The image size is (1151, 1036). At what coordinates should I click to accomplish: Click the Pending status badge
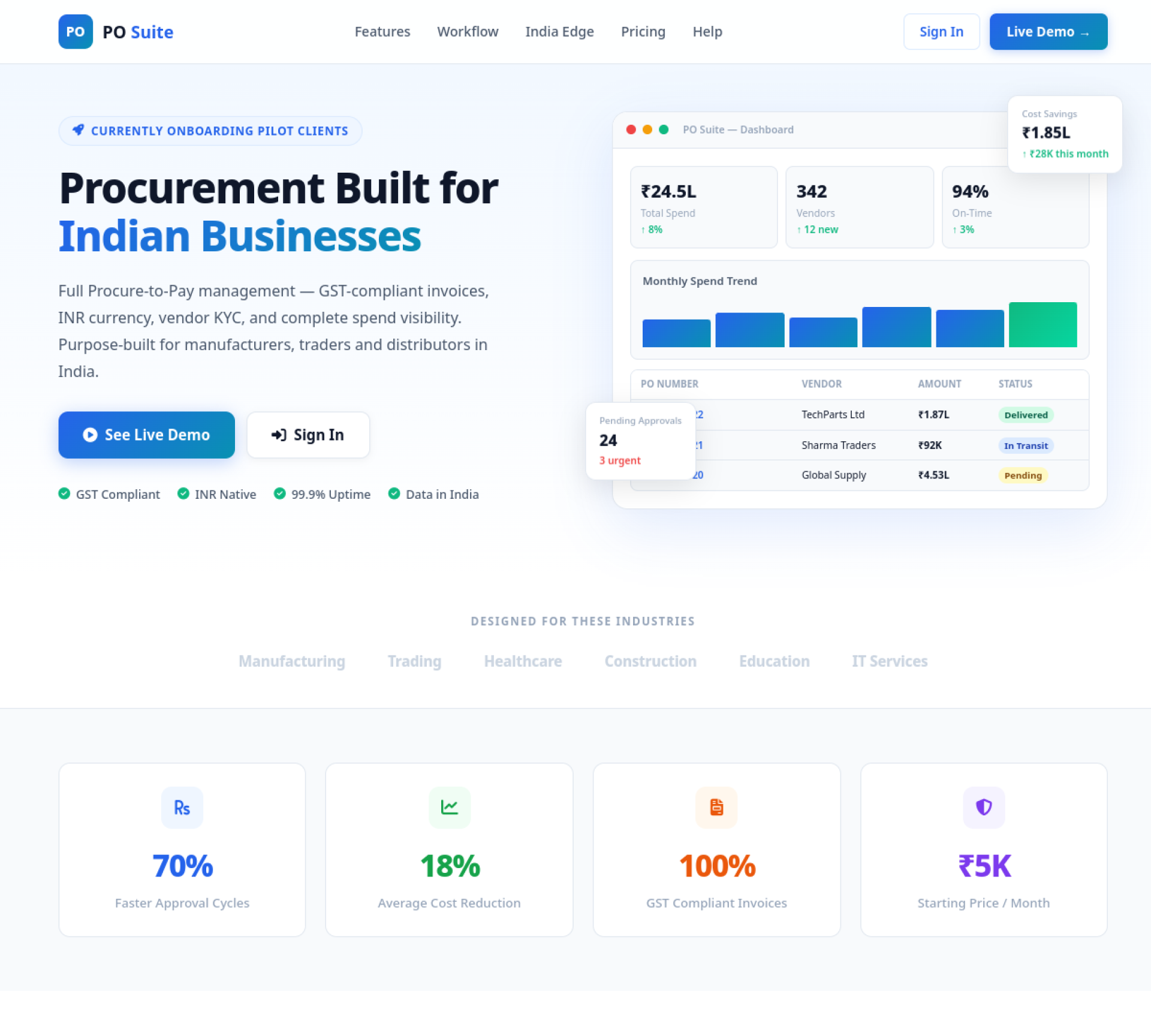1023,475
